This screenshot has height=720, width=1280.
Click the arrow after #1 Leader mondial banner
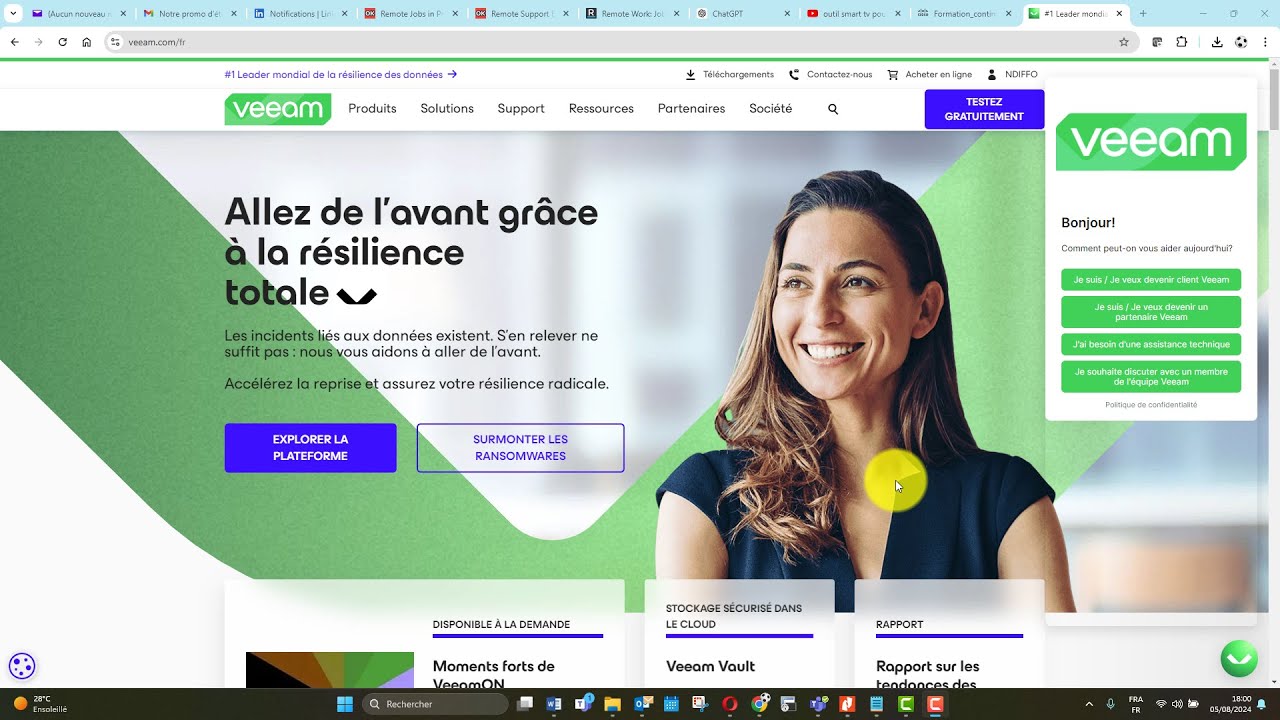452,74
